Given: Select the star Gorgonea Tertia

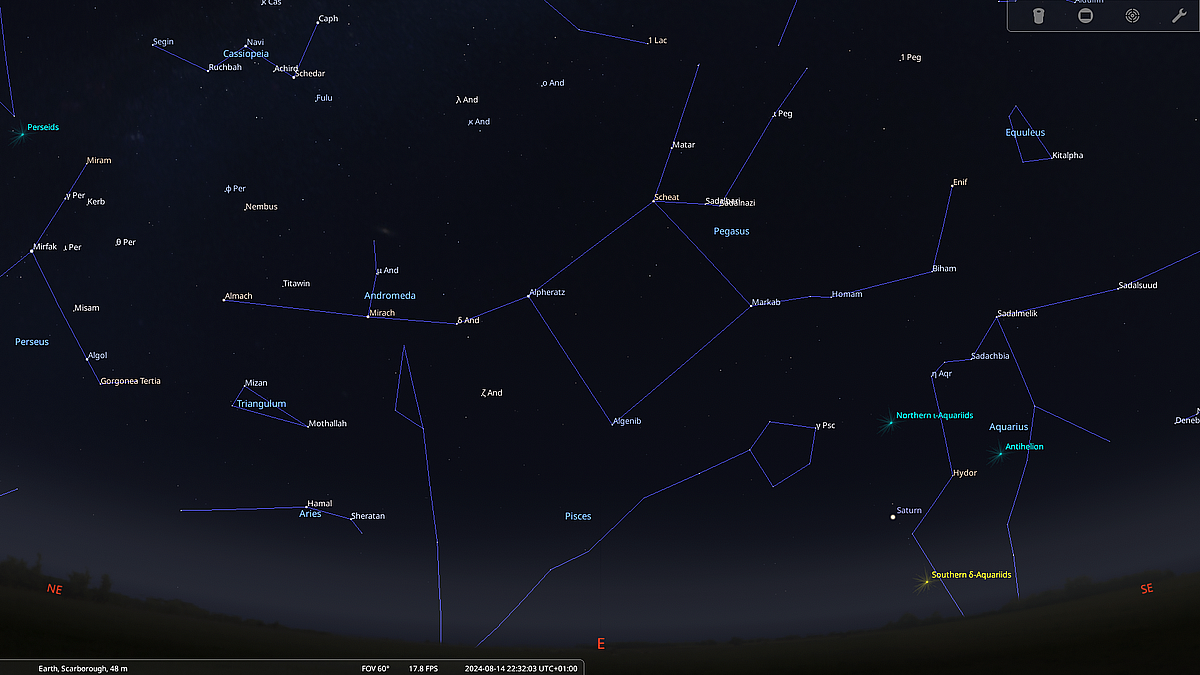Looking at the screenshot, I should point(100,383).
